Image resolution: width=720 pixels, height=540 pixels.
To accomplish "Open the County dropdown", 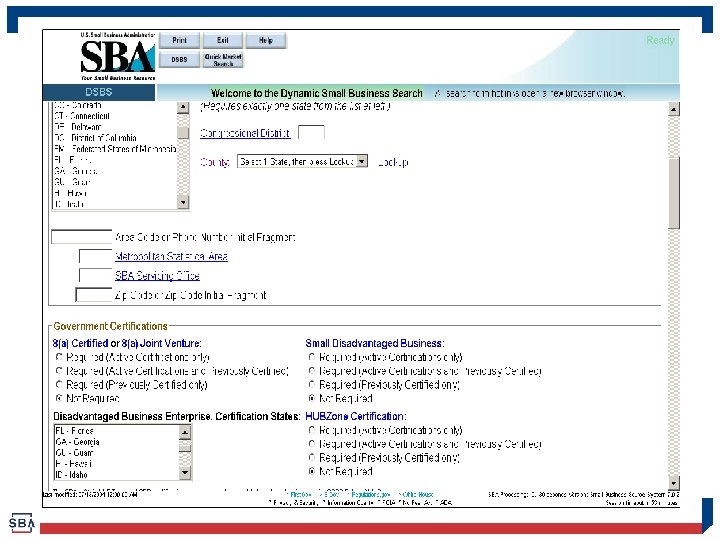I will click(x=302, y=162).
